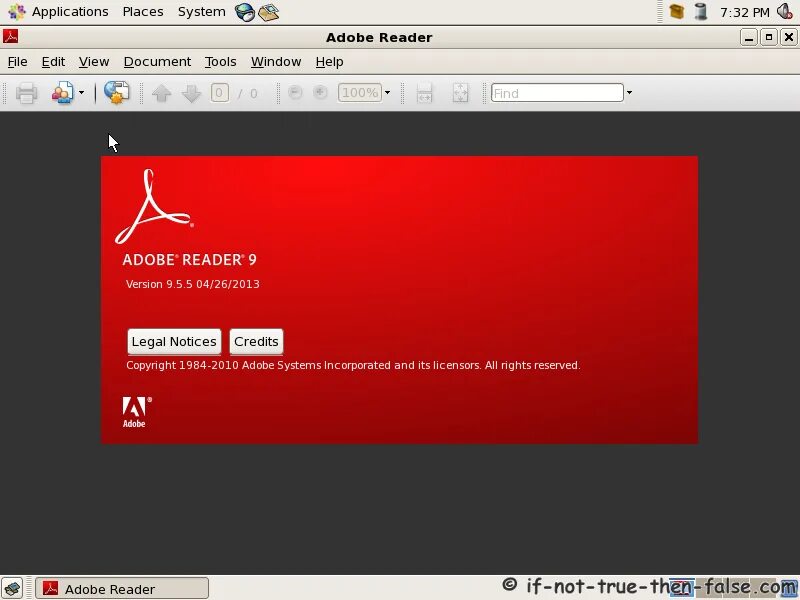Click the fit width scrolling icon
This screenshot has height=600, width=800.
[424, 93]
